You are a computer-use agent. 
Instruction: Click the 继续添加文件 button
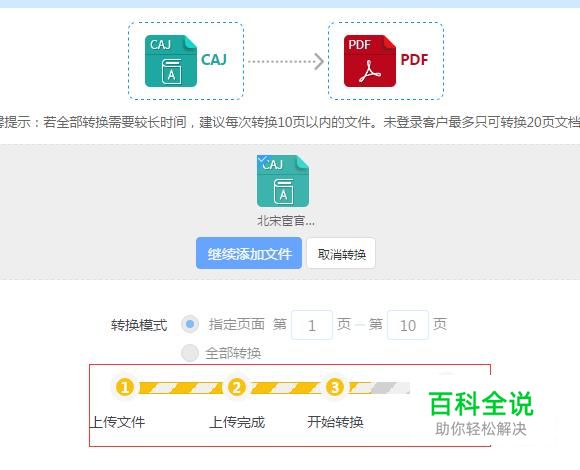coord(249,253)
